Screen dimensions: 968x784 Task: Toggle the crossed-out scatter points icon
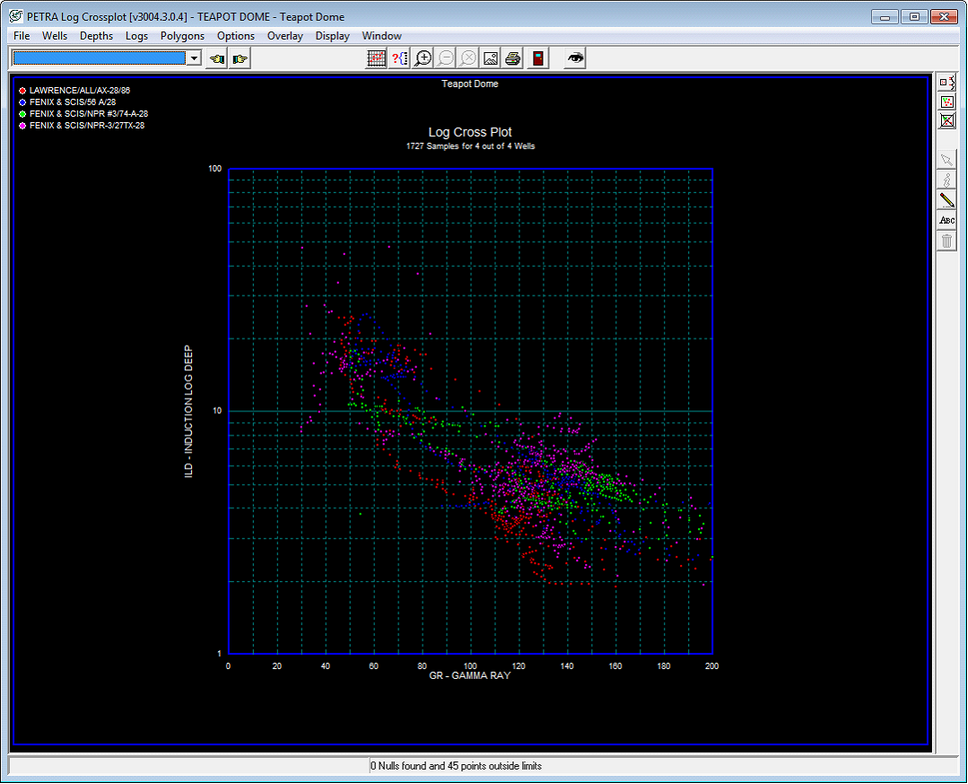point(947,121)
